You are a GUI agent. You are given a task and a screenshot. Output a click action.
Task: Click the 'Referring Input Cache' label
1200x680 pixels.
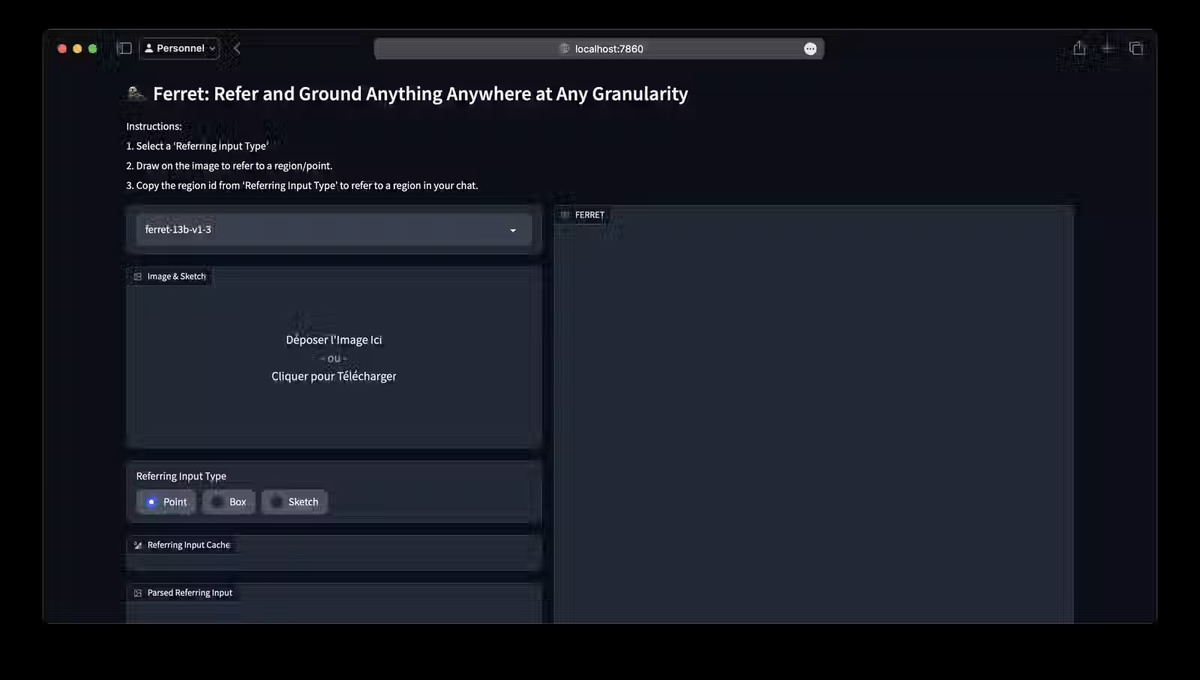click(x=188, y=545)
